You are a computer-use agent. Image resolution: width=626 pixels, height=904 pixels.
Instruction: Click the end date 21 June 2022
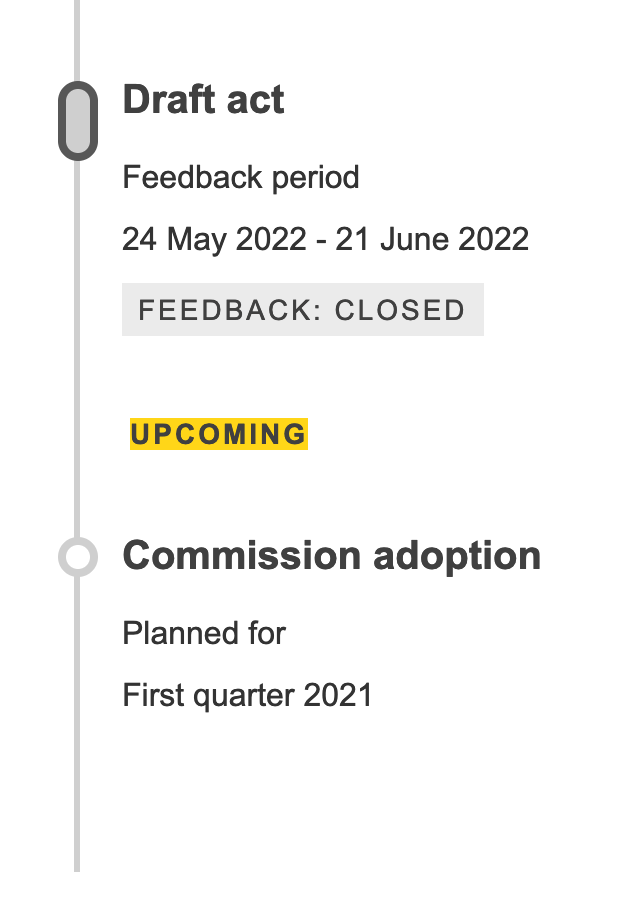pyautogui.click(x=432, y=240)
